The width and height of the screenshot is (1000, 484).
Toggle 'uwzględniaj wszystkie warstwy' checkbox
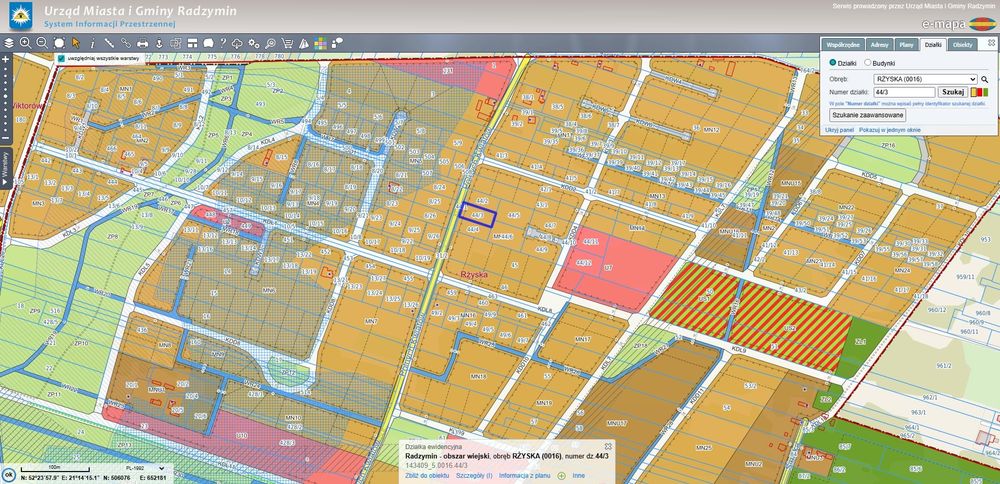pyautogui.click(x=61, y=58)
